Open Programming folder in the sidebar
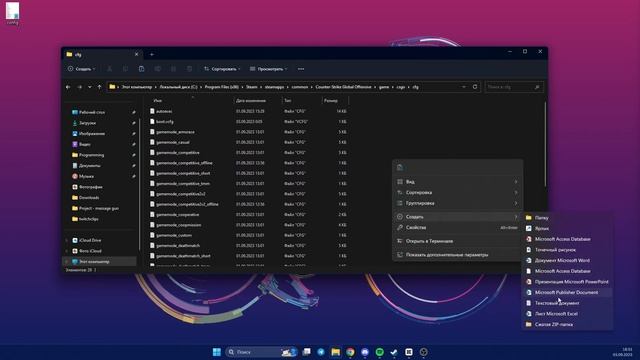 pos(91,155)
